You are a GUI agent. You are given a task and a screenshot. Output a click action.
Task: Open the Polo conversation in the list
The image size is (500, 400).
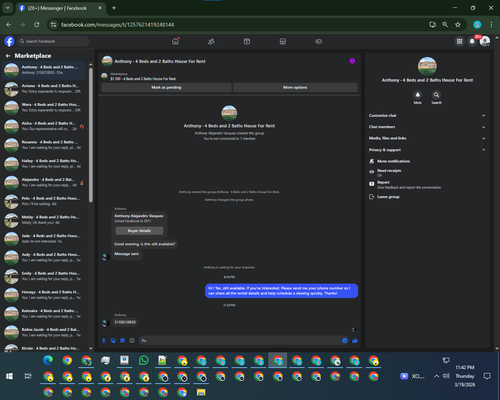44,201
